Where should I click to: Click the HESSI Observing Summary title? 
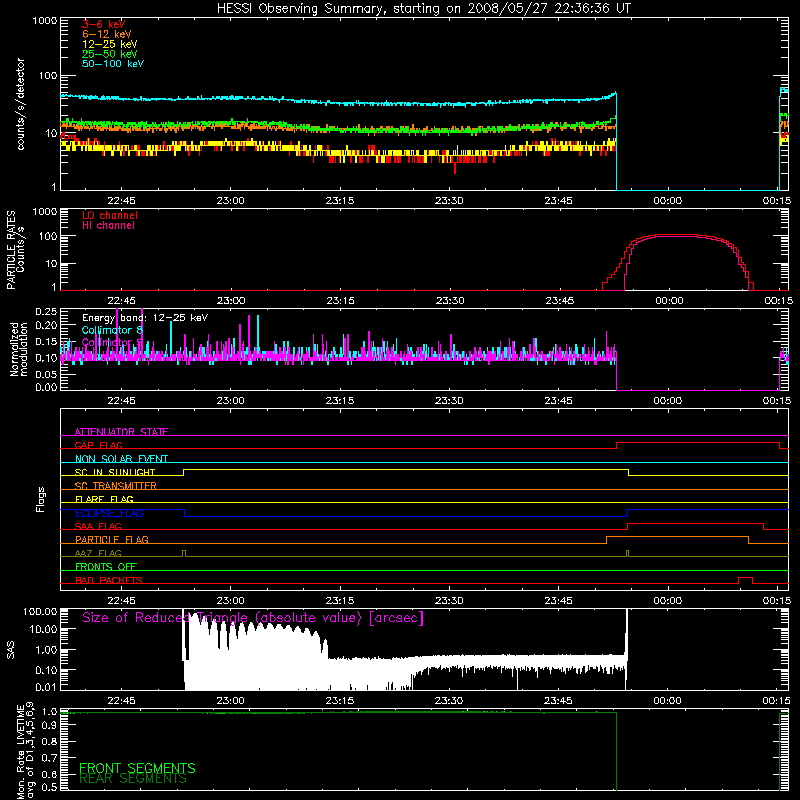[423, 9]
